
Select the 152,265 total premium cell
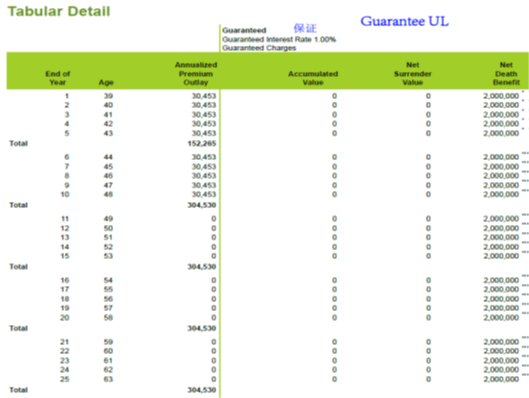202,143
